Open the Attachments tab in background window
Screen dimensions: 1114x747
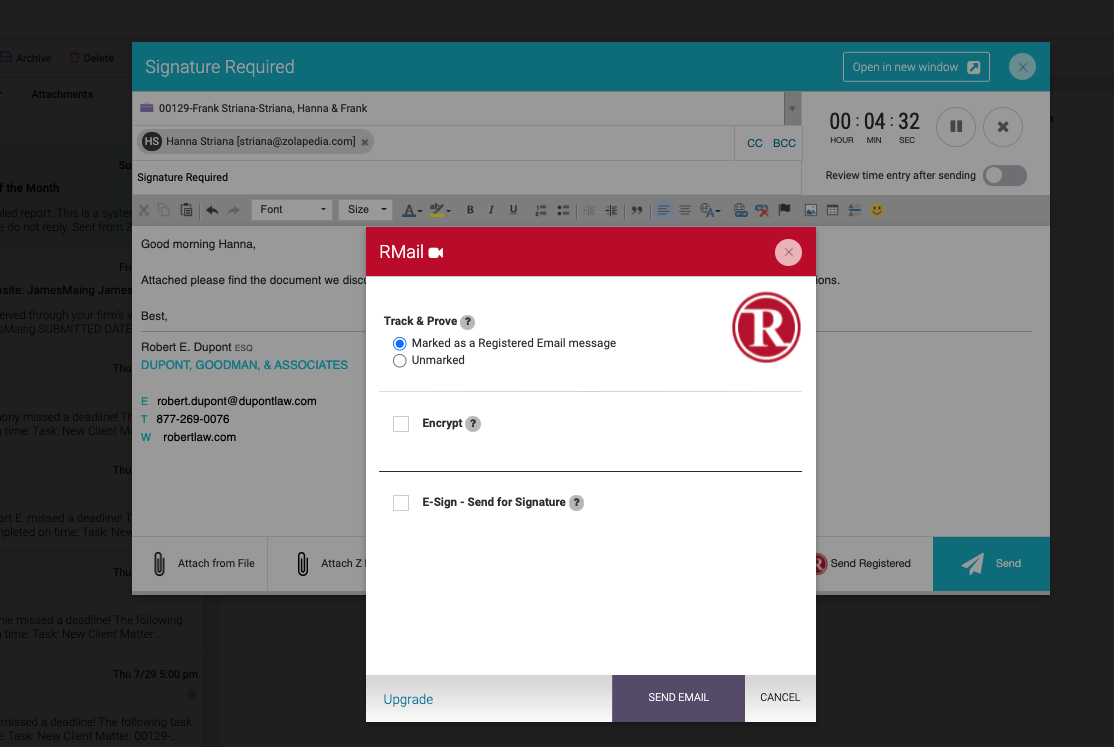click(62, 95)
